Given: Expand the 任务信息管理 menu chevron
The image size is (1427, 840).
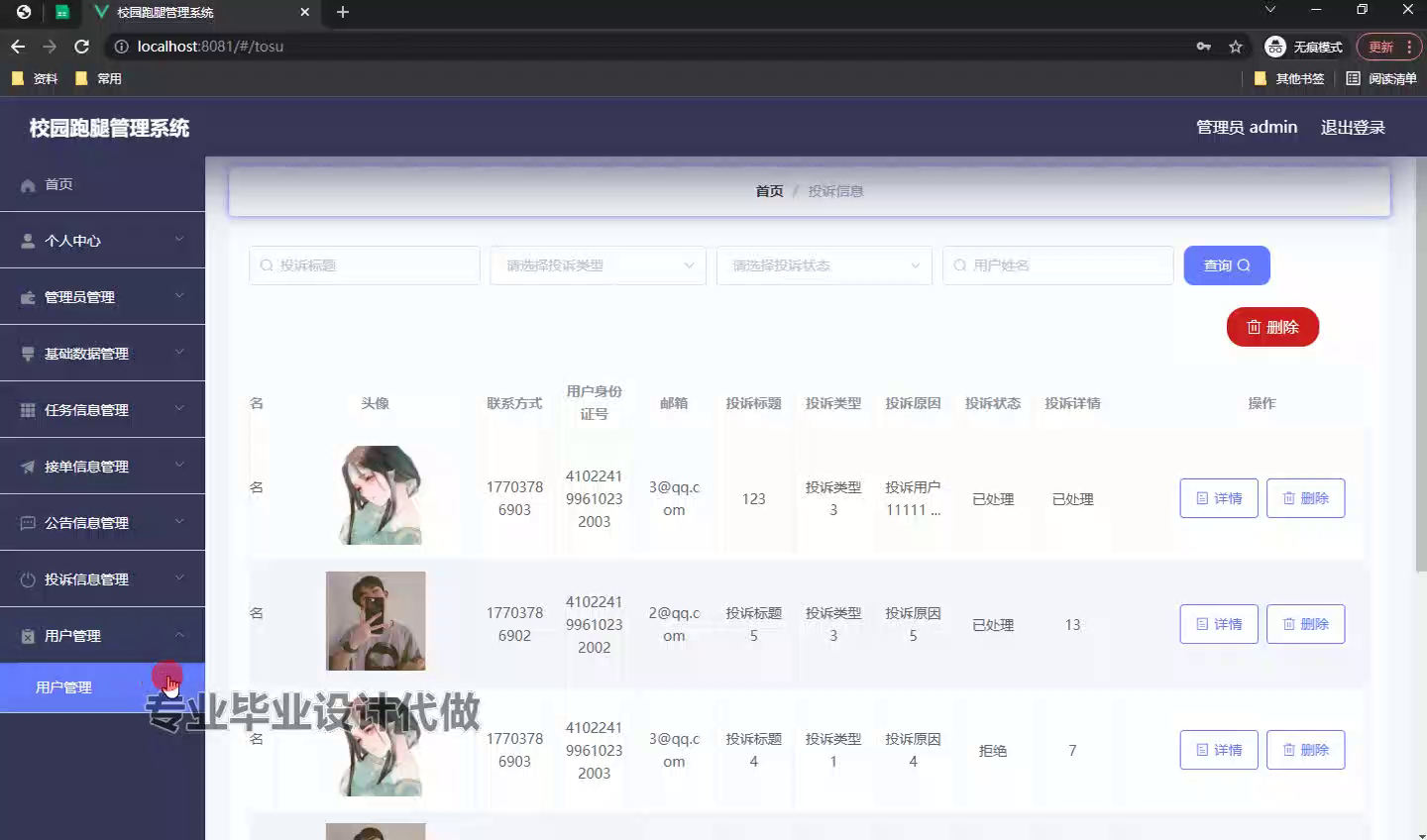Looking at the screenshot, I should tap(179, 409).
